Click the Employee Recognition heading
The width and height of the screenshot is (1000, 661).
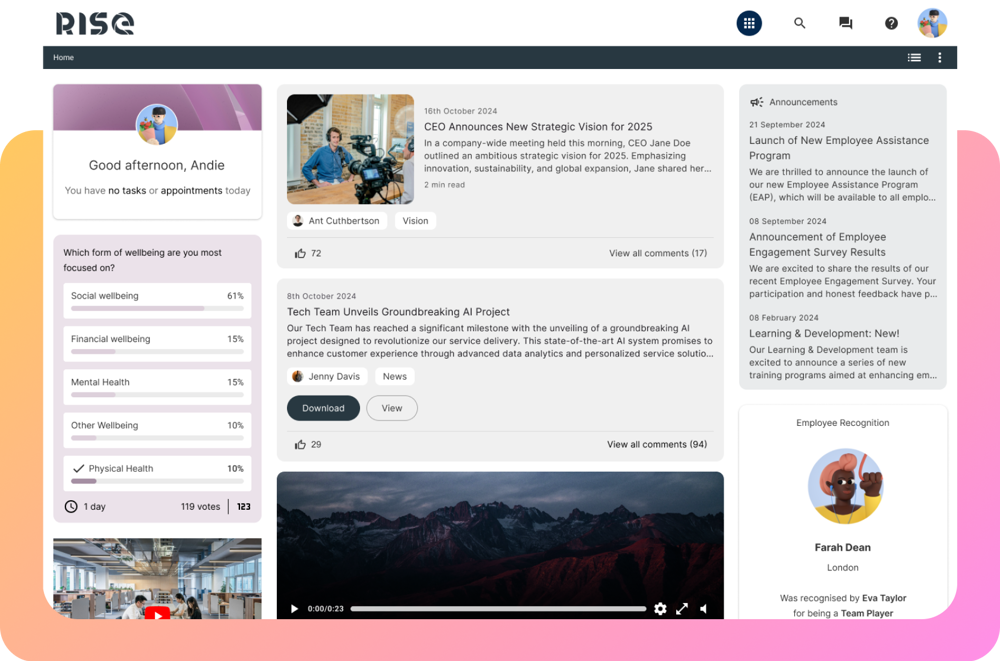[842, 423]
